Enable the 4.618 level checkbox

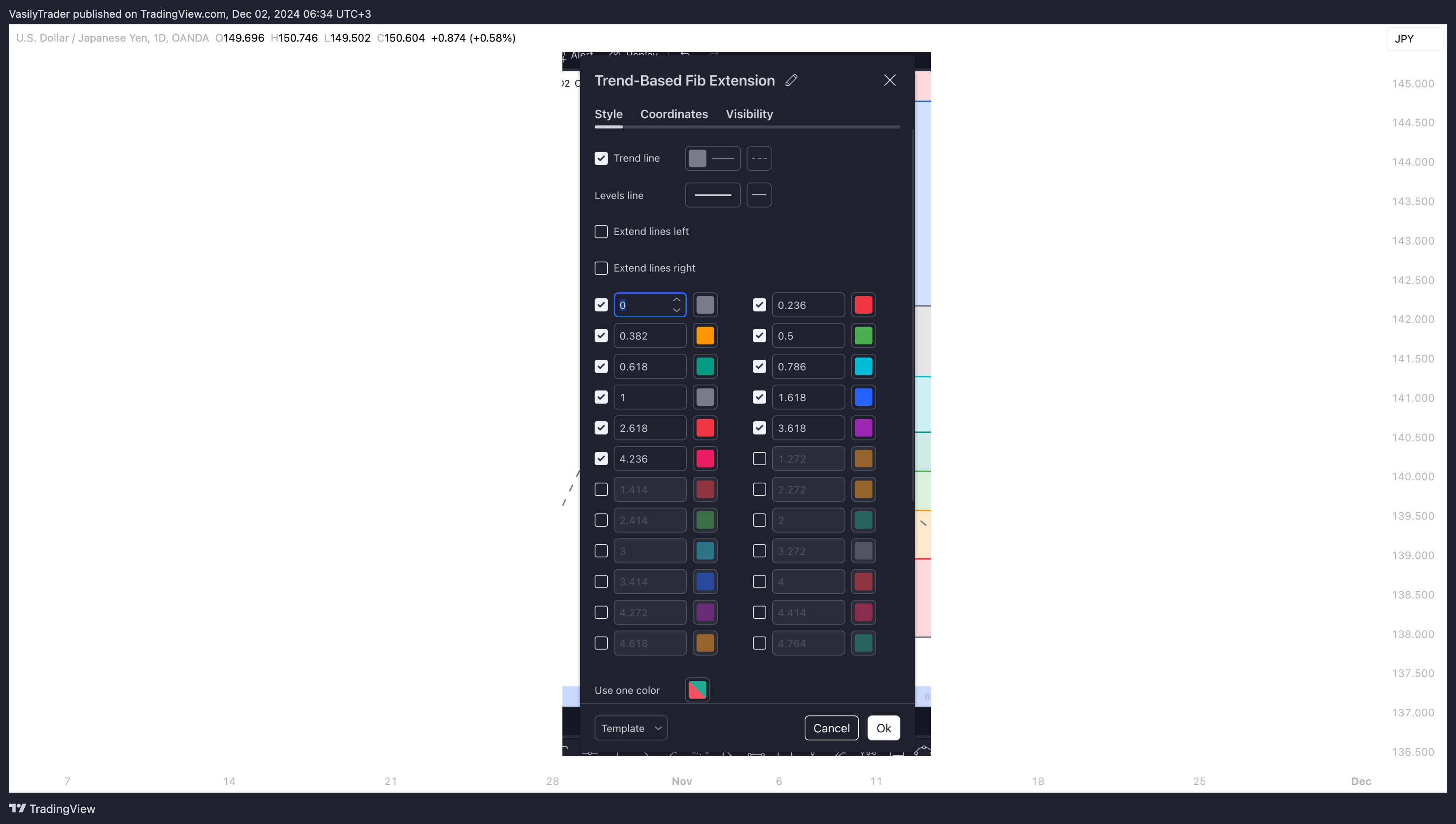coord(601,643)
